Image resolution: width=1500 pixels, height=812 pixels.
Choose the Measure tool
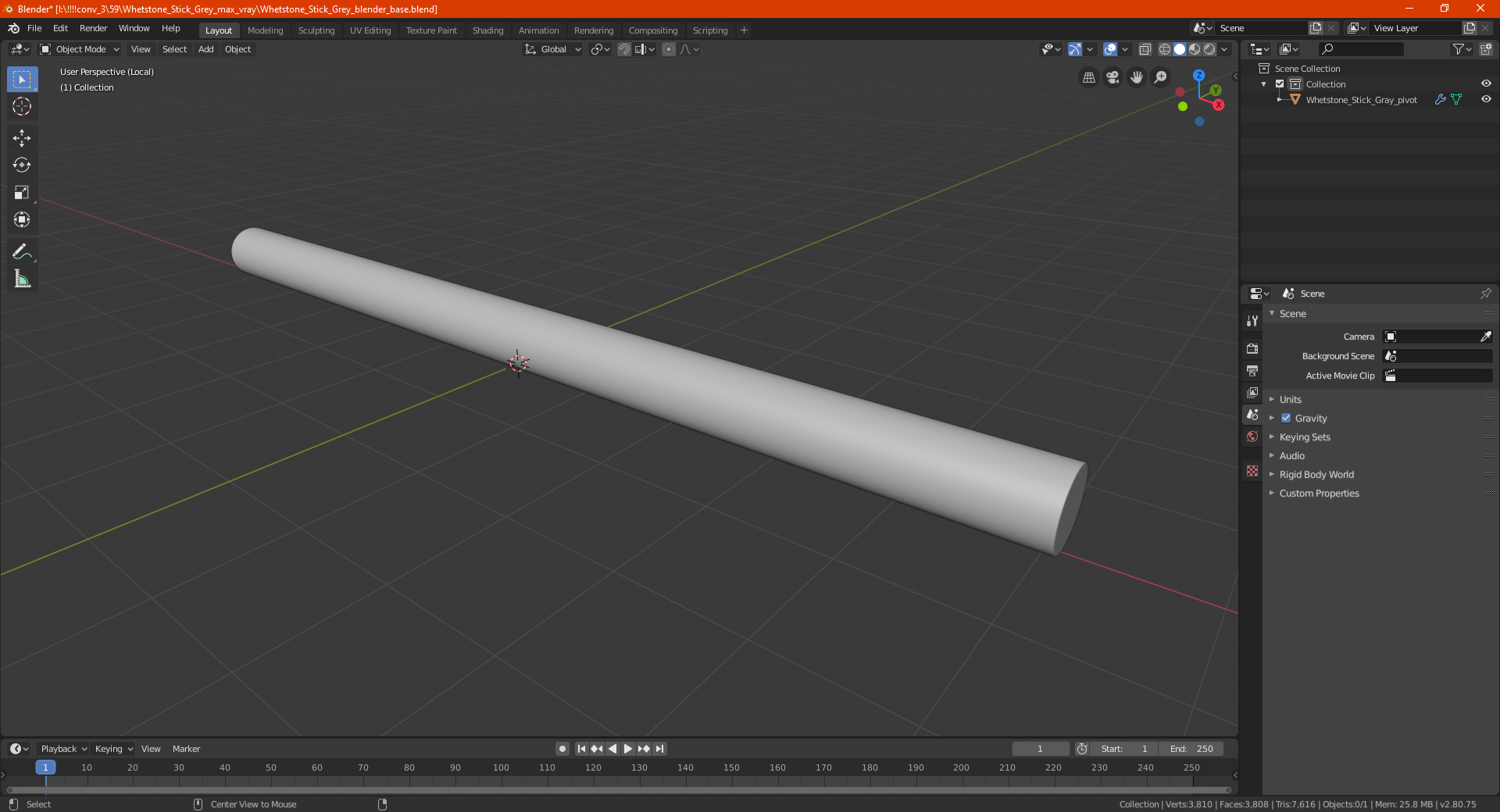22,279
